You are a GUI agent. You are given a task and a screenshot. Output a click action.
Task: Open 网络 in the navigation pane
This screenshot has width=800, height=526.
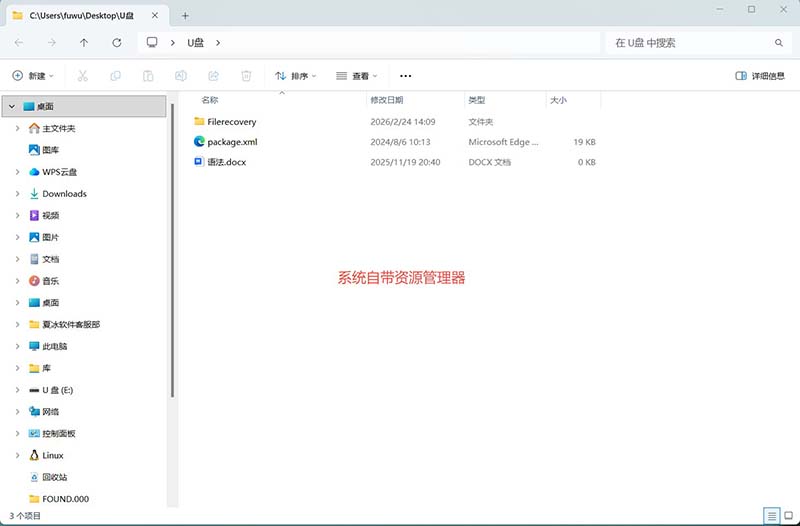click(51, 412)
